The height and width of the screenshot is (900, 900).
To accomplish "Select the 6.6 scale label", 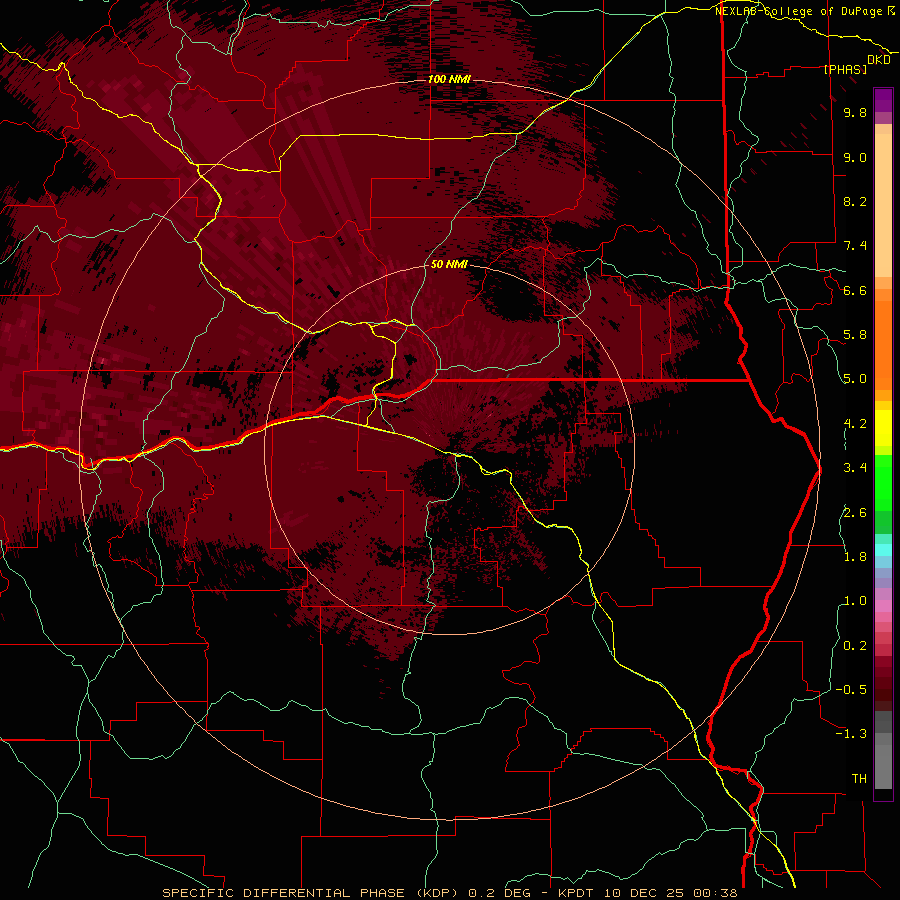I will 855,290.
